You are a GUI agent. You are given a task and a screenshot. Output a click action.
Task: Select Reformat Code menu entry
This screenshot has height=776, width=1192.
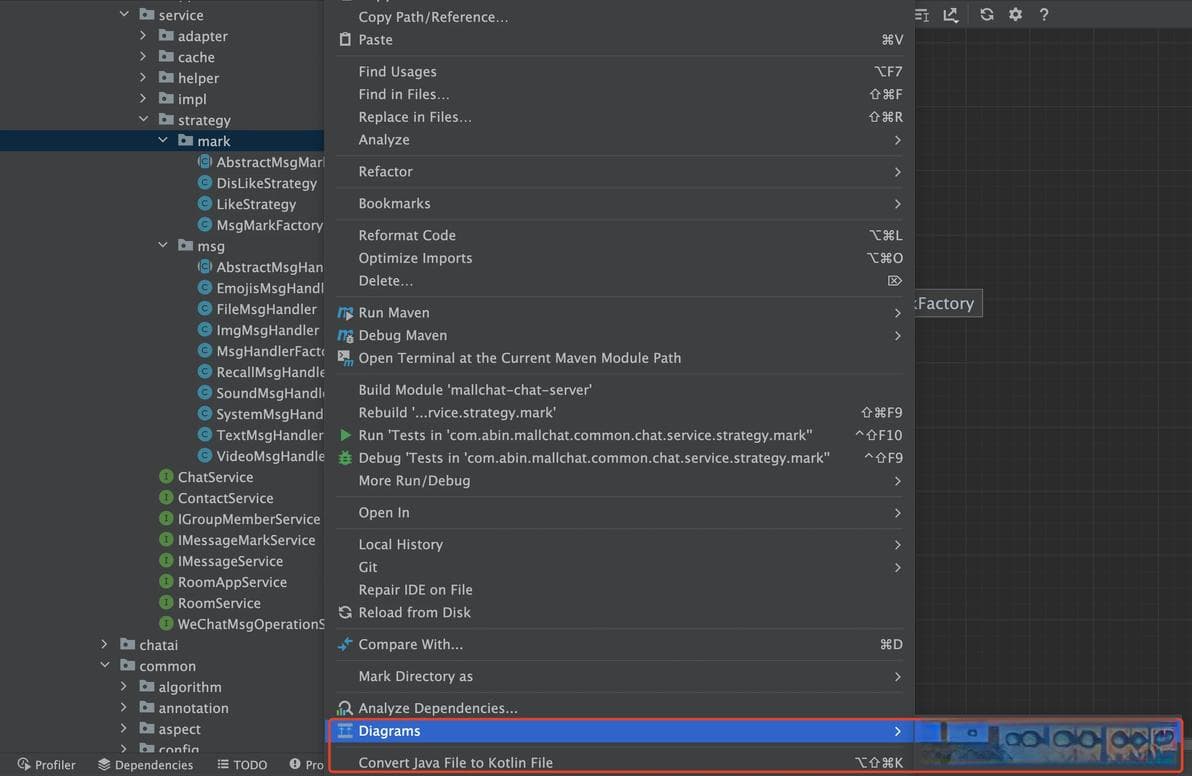[x=620, y=236]
